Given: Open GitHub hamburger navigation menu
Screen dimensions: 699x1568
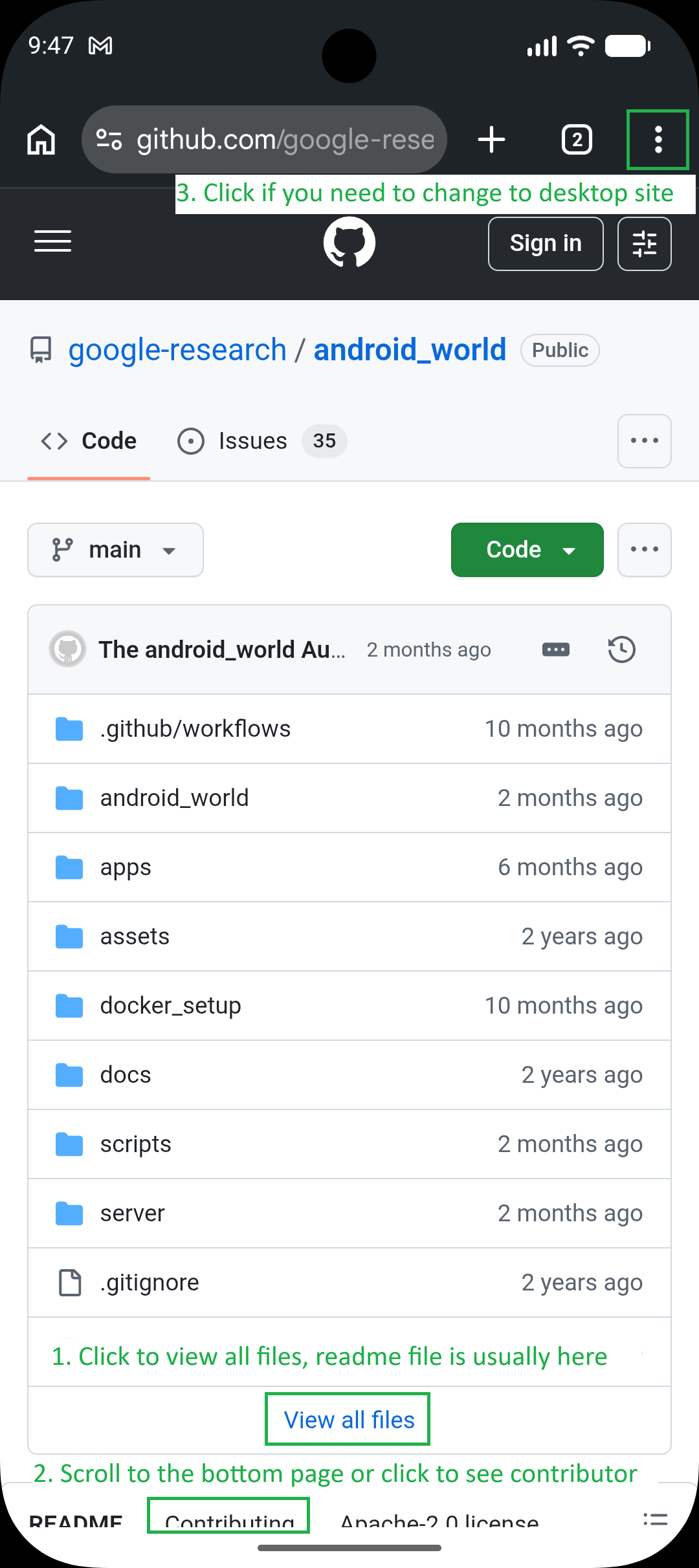Looking at the screenshot, I should pos(52,241).
